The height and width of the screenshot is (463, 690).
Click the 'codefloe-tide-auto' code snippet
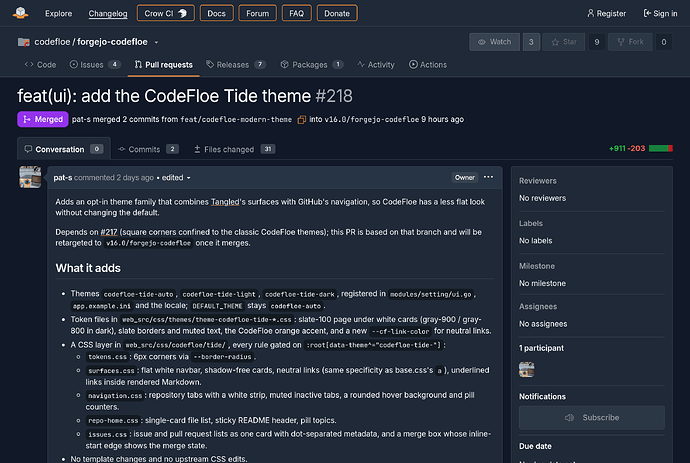(139, 294)
